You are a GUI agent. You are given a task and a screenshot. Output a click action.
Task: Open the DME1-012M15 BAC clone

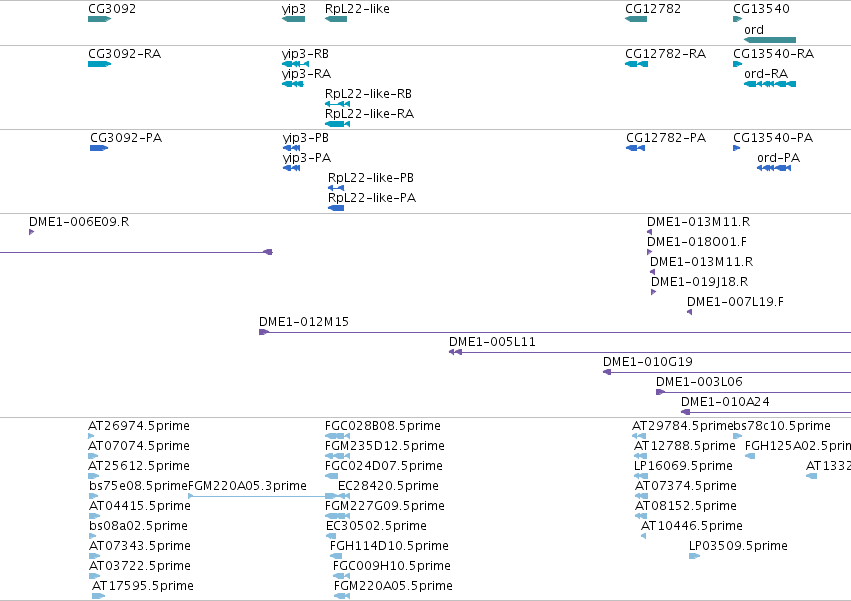555,332
